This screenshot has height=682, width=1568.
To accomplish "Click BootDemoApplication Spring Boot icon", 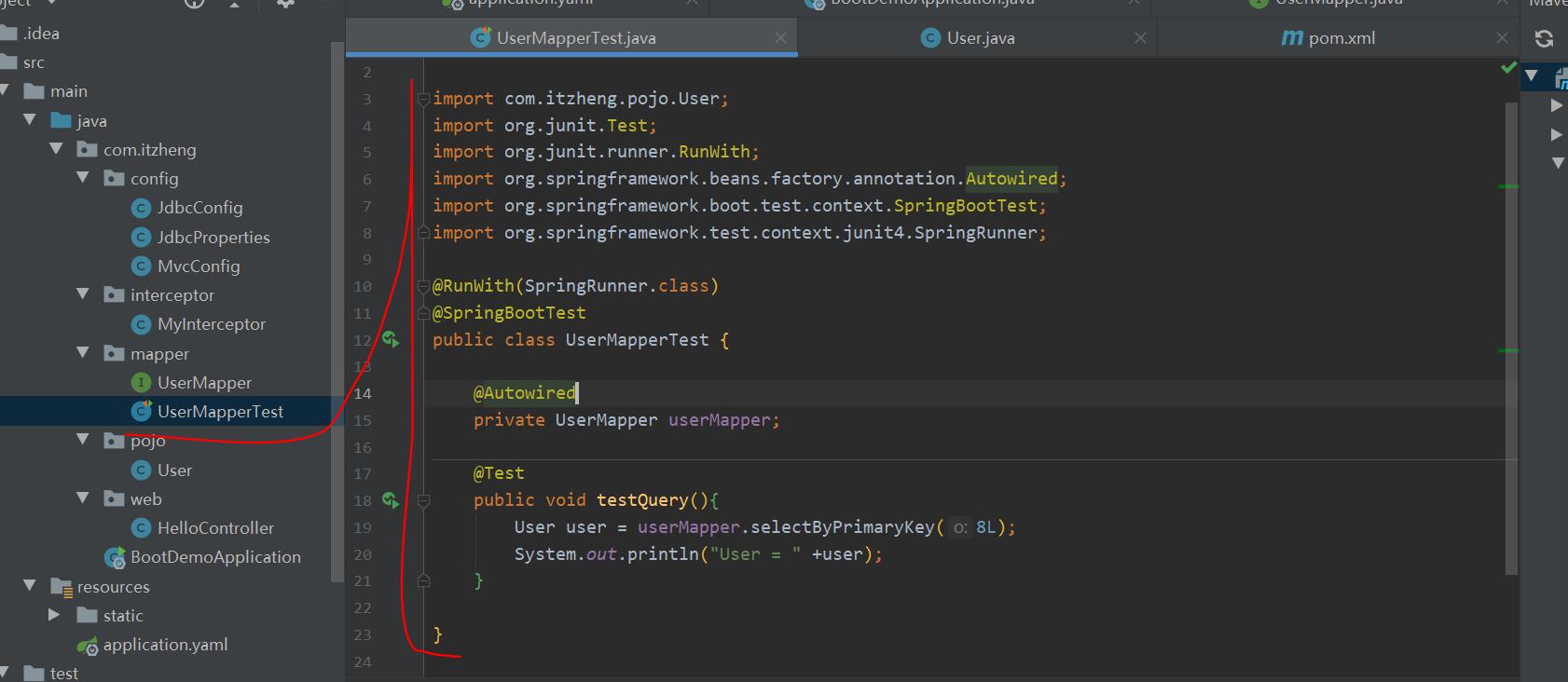I will pyautogui.click(x=115, y=557).
